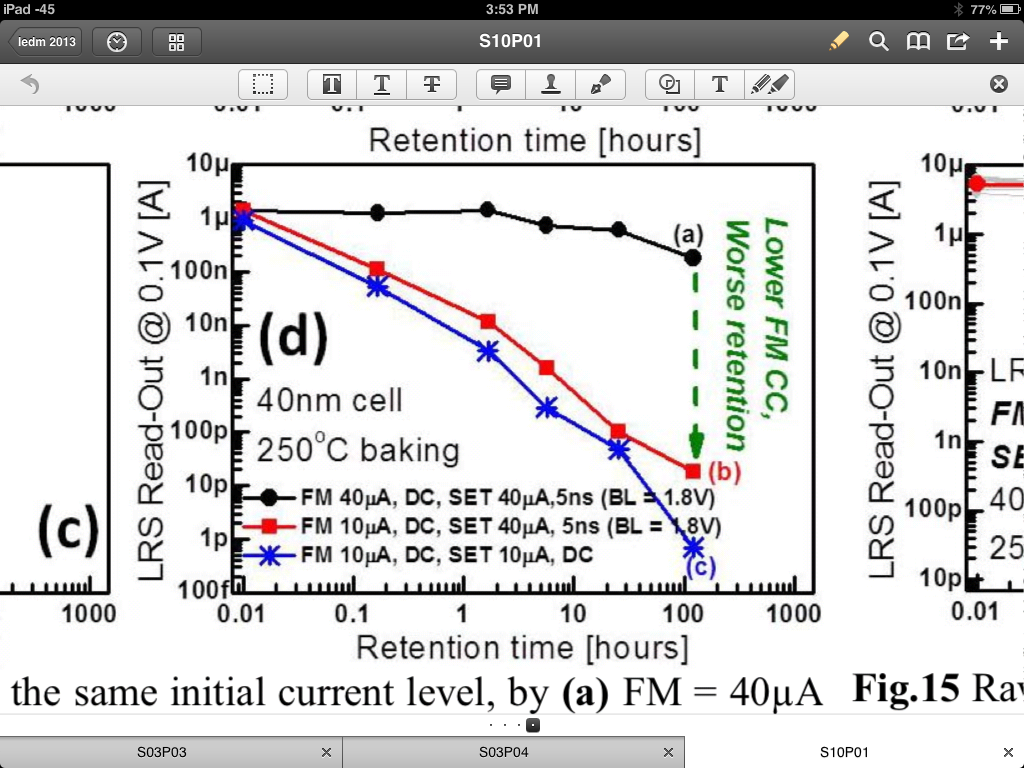Open the recent documents clock icon
Image resolution: width=1024 pixels, height=768 pixels.
[x=117, y=42]
